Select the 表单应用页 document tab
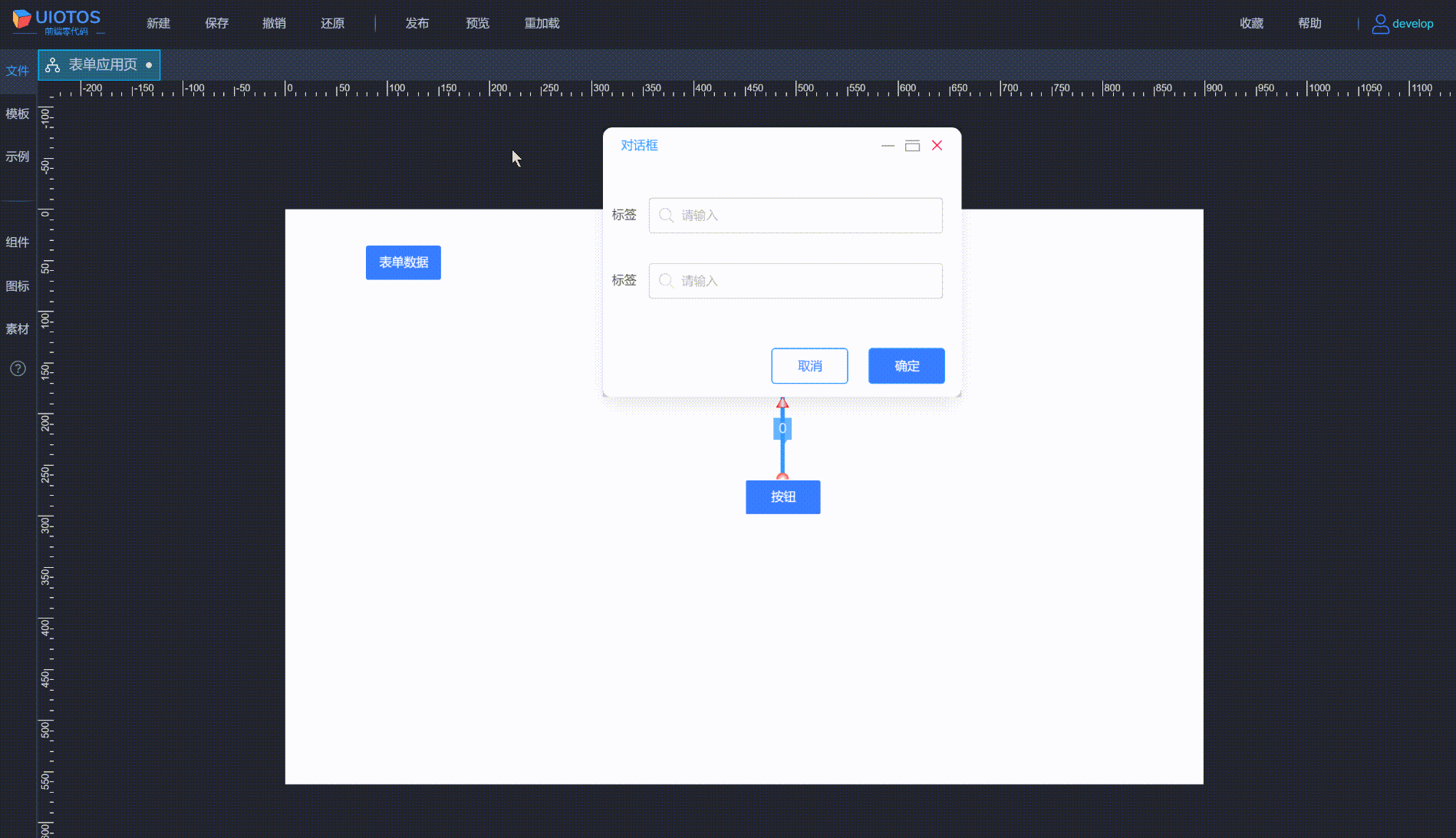 point(99,65)
